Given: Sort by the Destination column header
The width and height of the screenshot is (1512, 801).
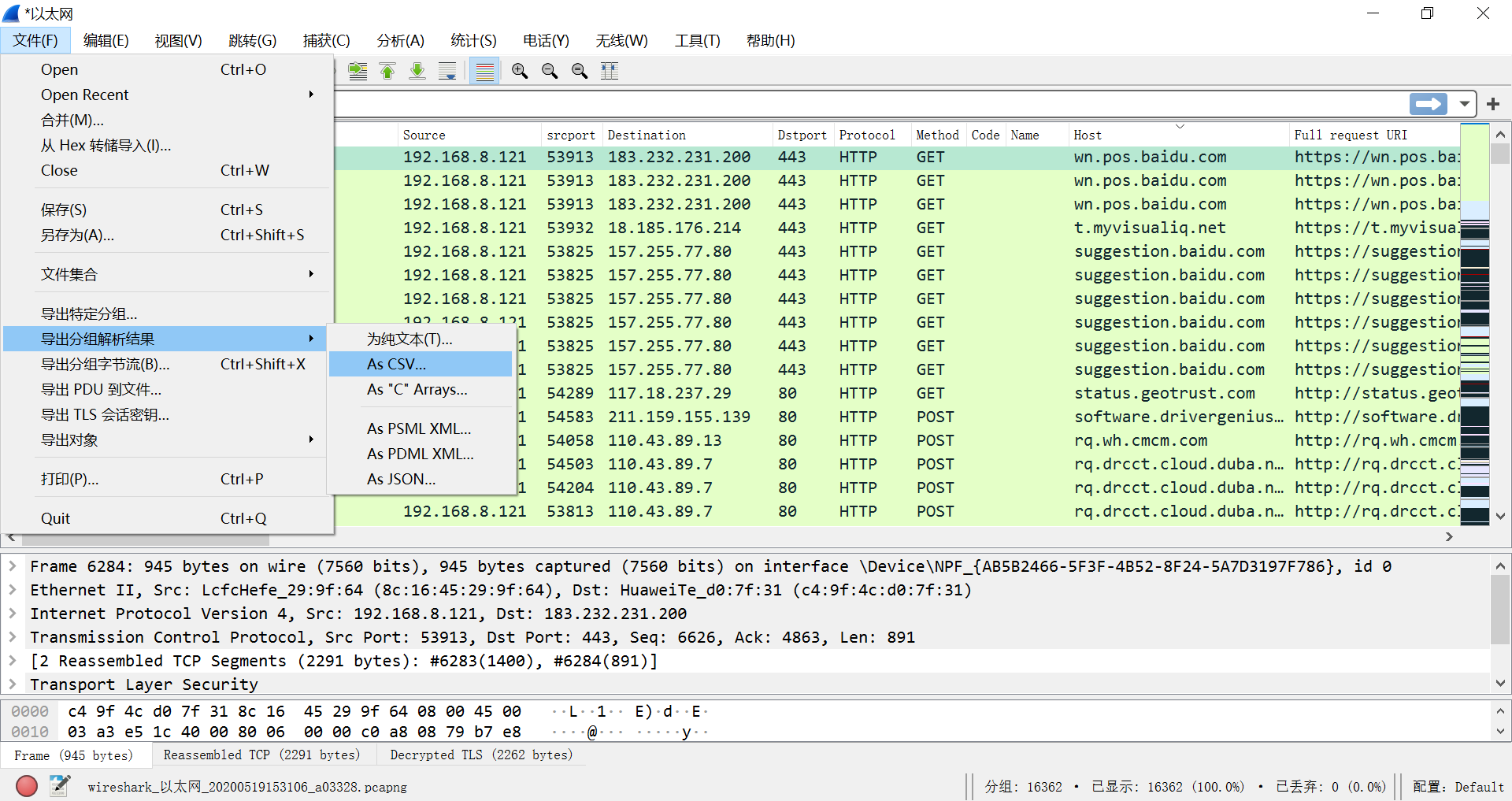Looking at the screenshot, I should click(687, 135).
